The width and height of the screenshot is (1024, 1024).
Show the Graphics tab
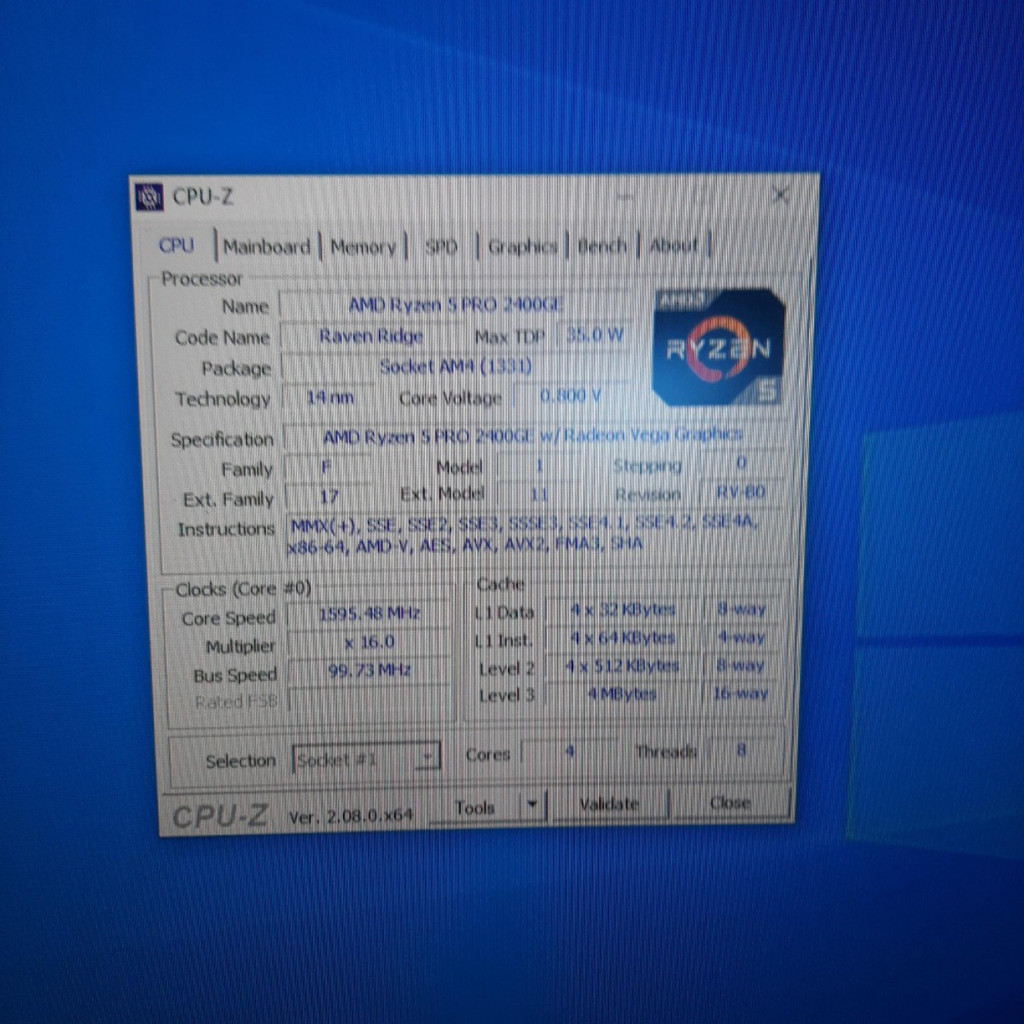(x=522, y=246)
